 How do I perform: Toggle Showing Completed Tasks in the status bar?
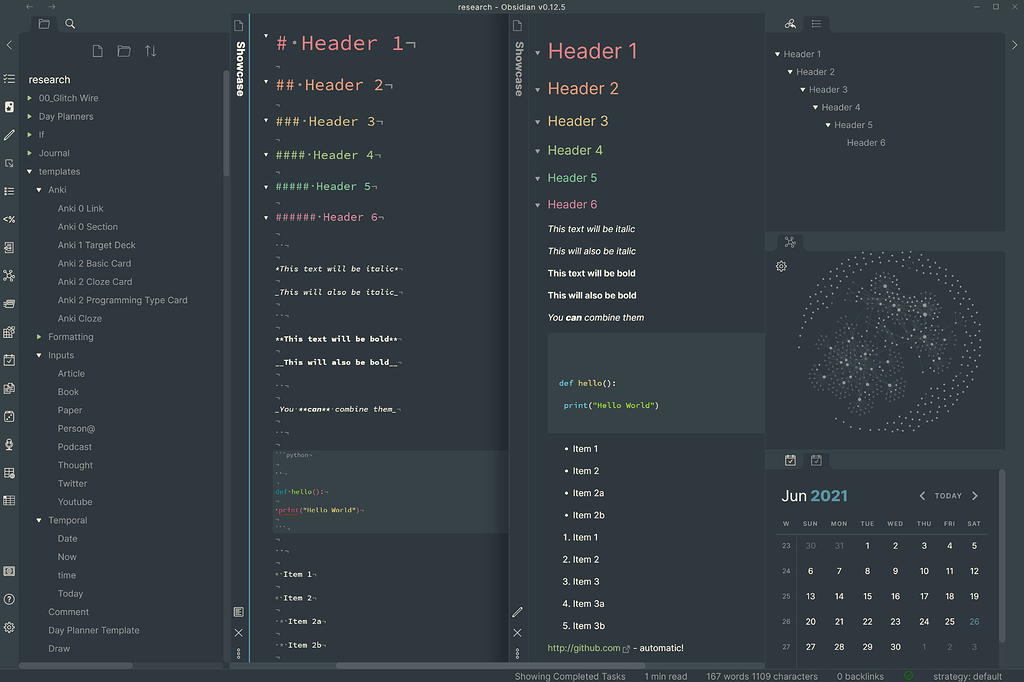[569, 676]
